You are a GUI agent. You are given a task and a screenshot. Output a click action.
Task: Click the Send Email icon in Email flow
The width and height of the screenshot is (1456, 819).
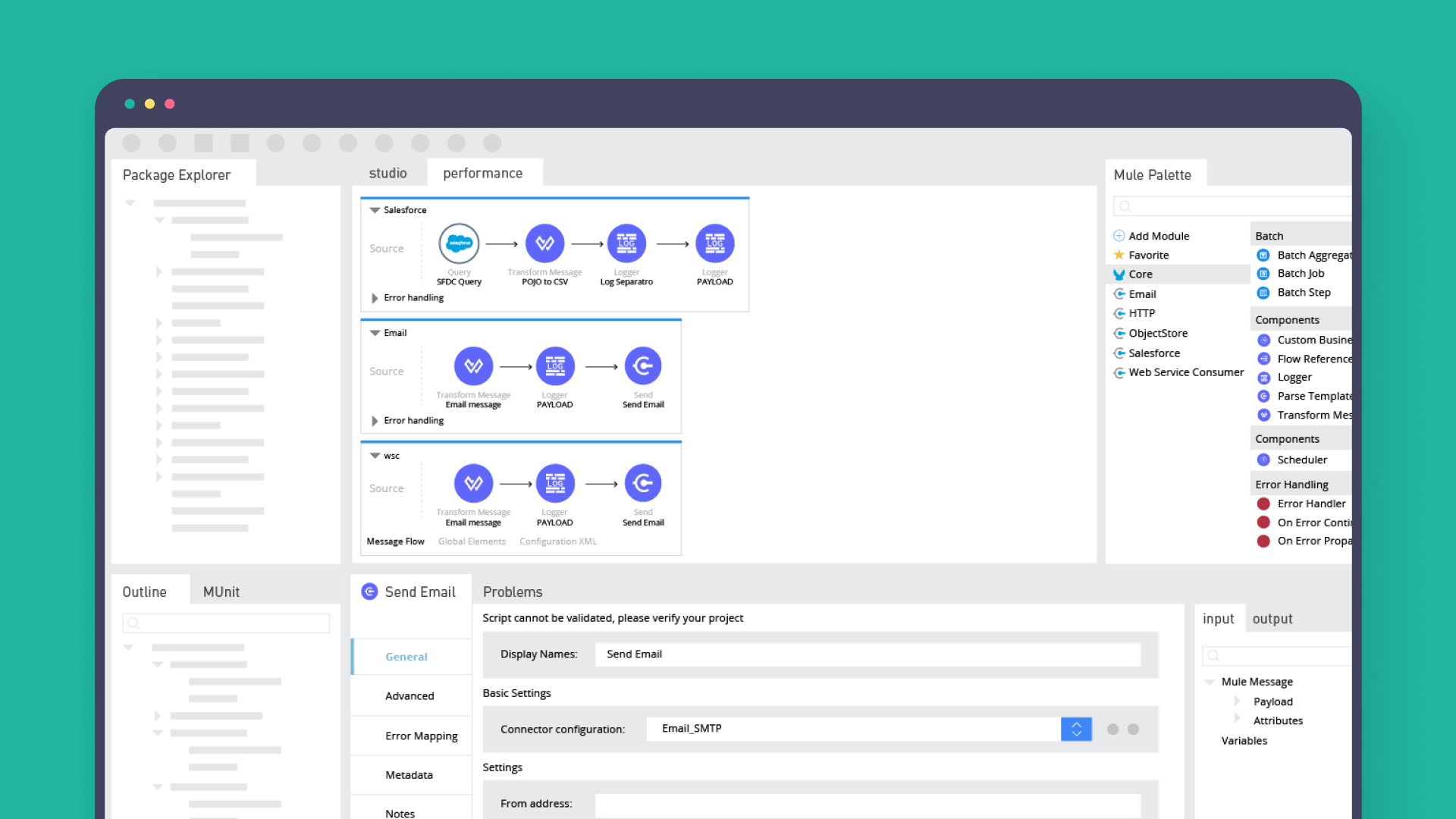coord(643,366)
